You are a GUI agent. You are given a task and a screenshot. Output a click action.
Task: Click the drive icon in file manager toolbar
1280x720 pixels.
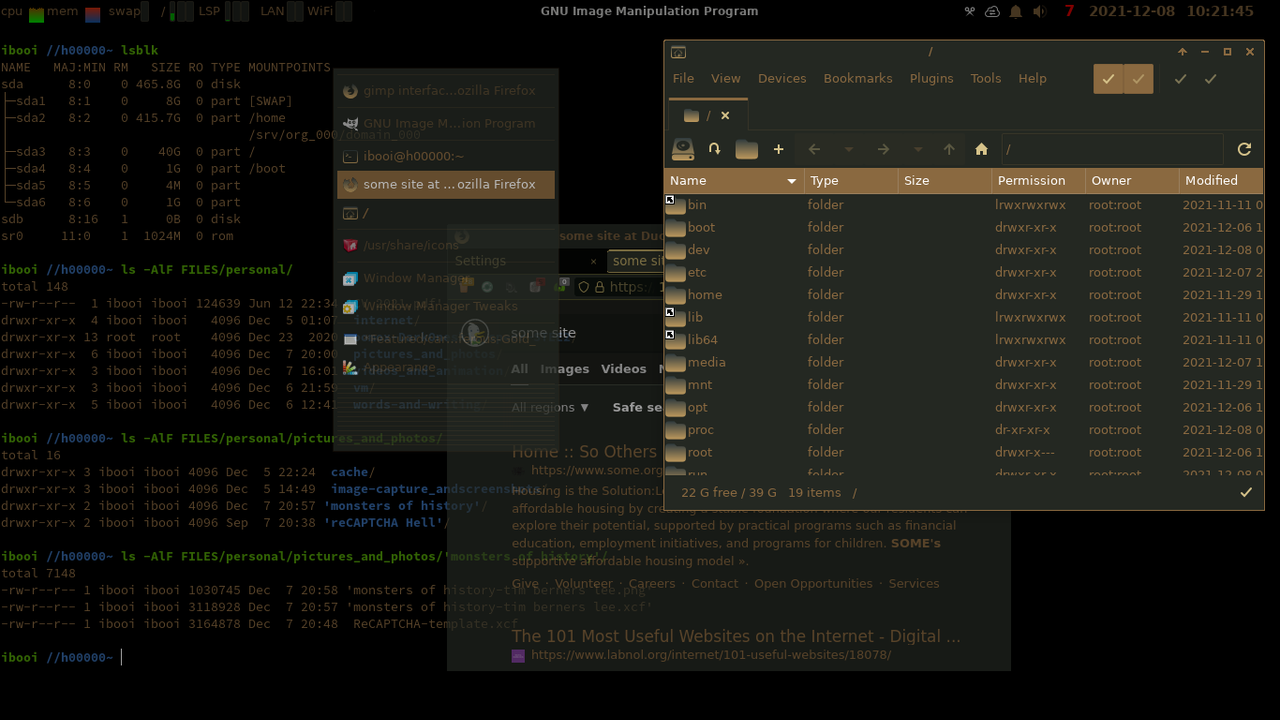(x=683, y=149)
